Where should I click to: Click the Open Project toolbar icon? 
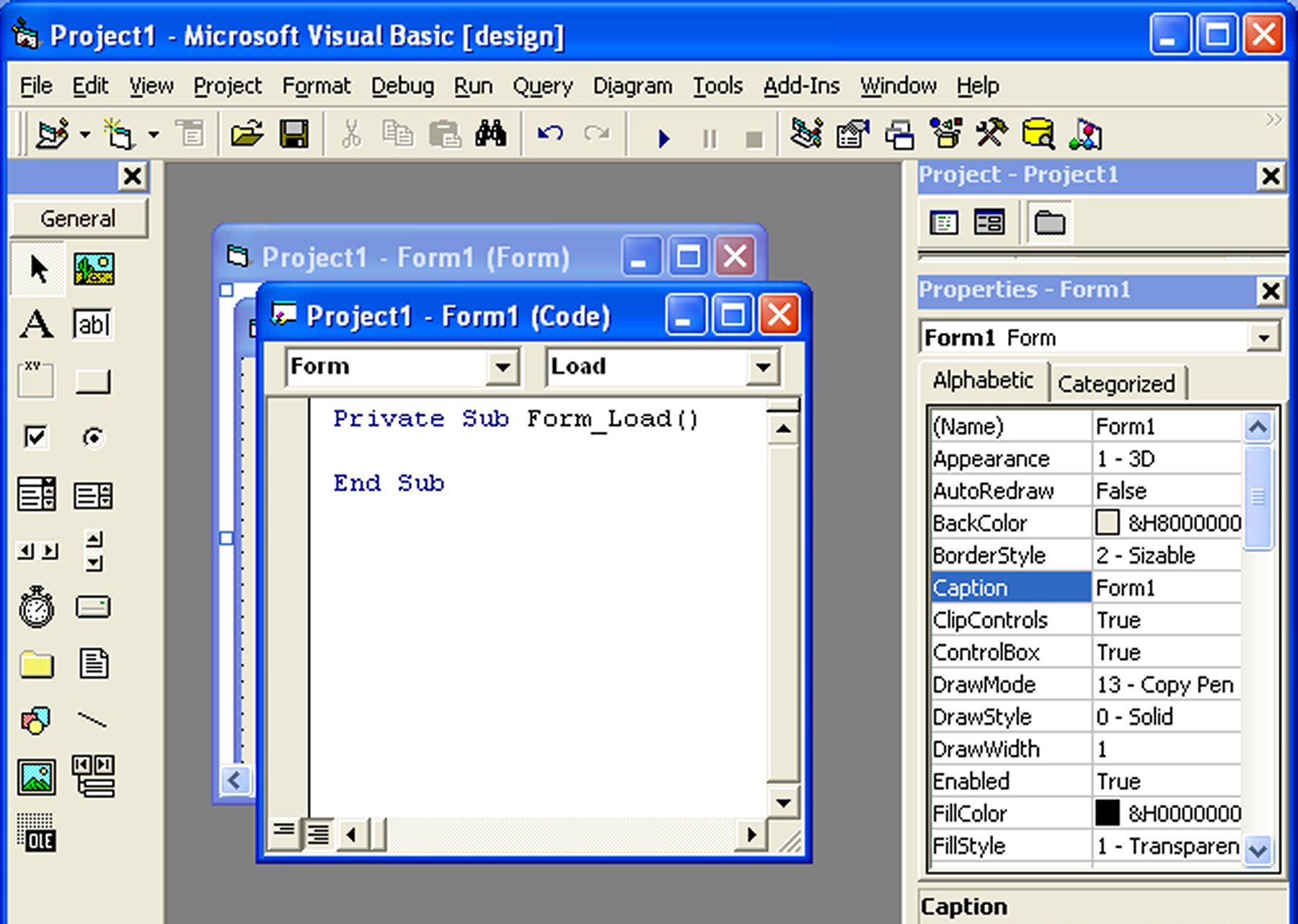[247, 134]
